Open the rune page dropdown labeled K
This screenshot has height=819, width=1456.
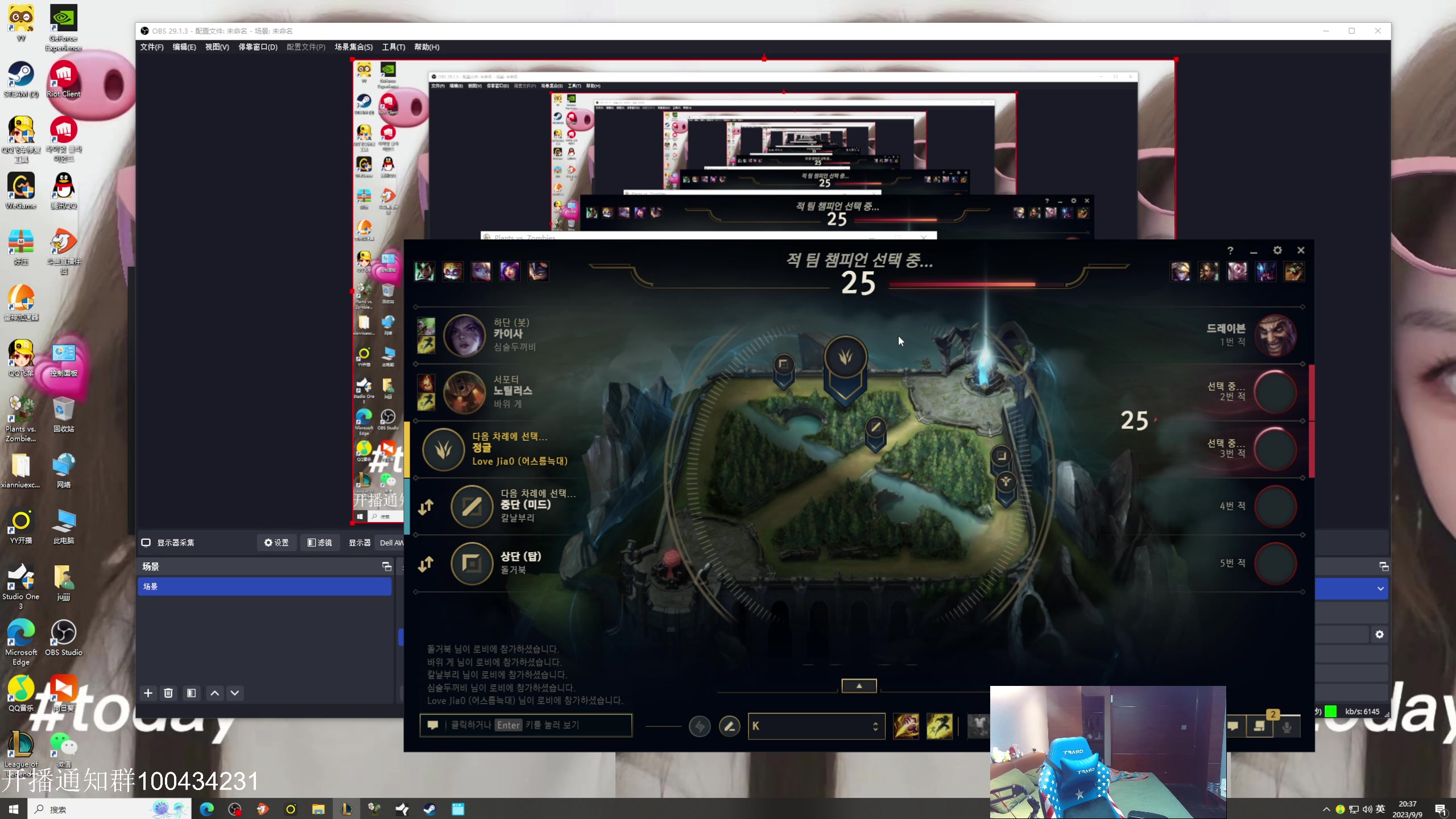[x=816, y=726]
